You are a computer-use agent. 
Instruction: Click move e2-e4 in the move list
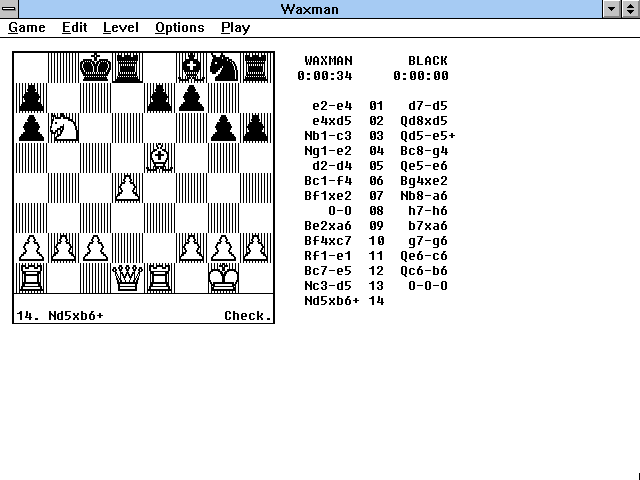pyautogui.click(x=332, y=106)
